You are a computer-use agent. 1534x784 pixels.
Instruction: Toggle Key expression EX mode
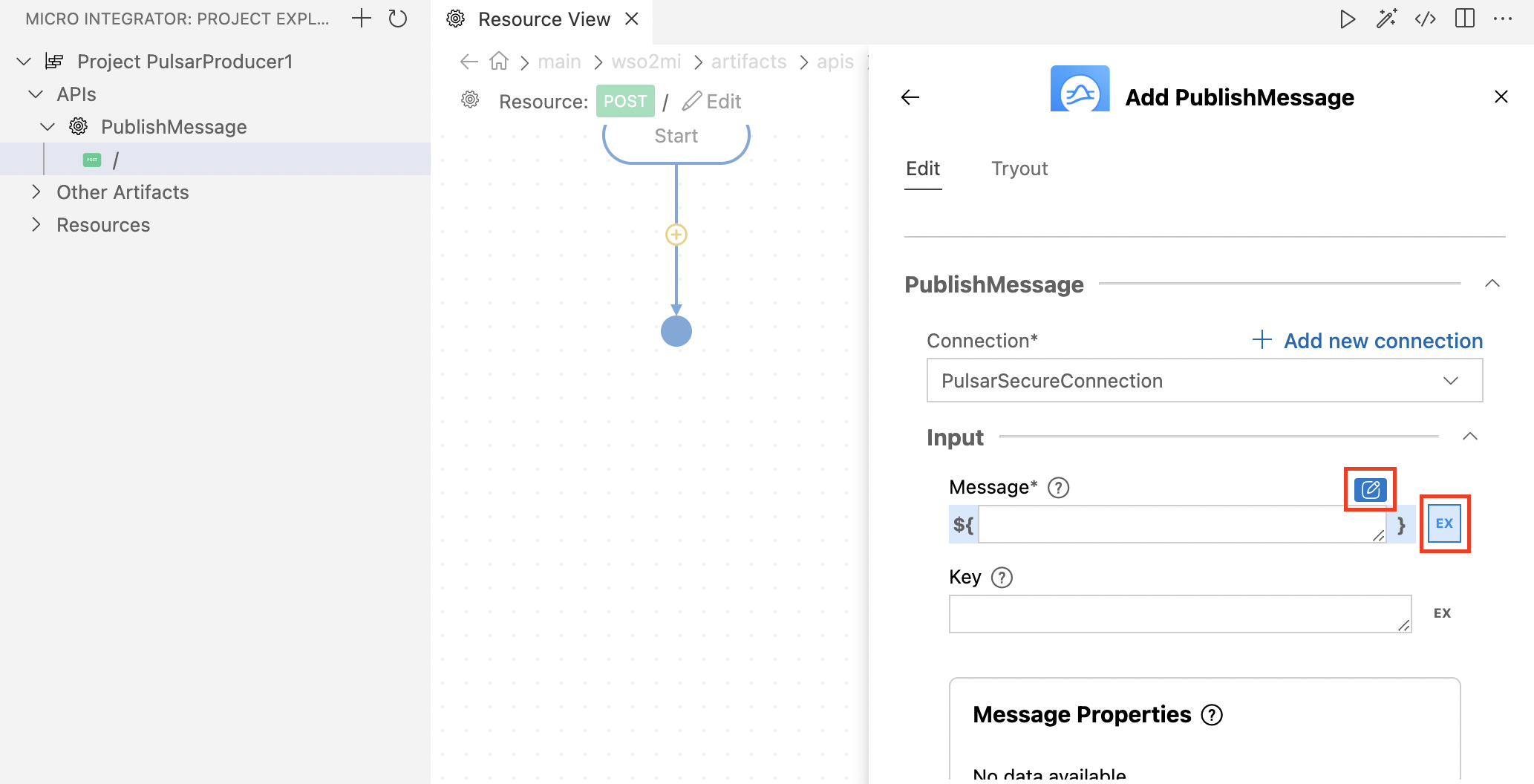1442,613
